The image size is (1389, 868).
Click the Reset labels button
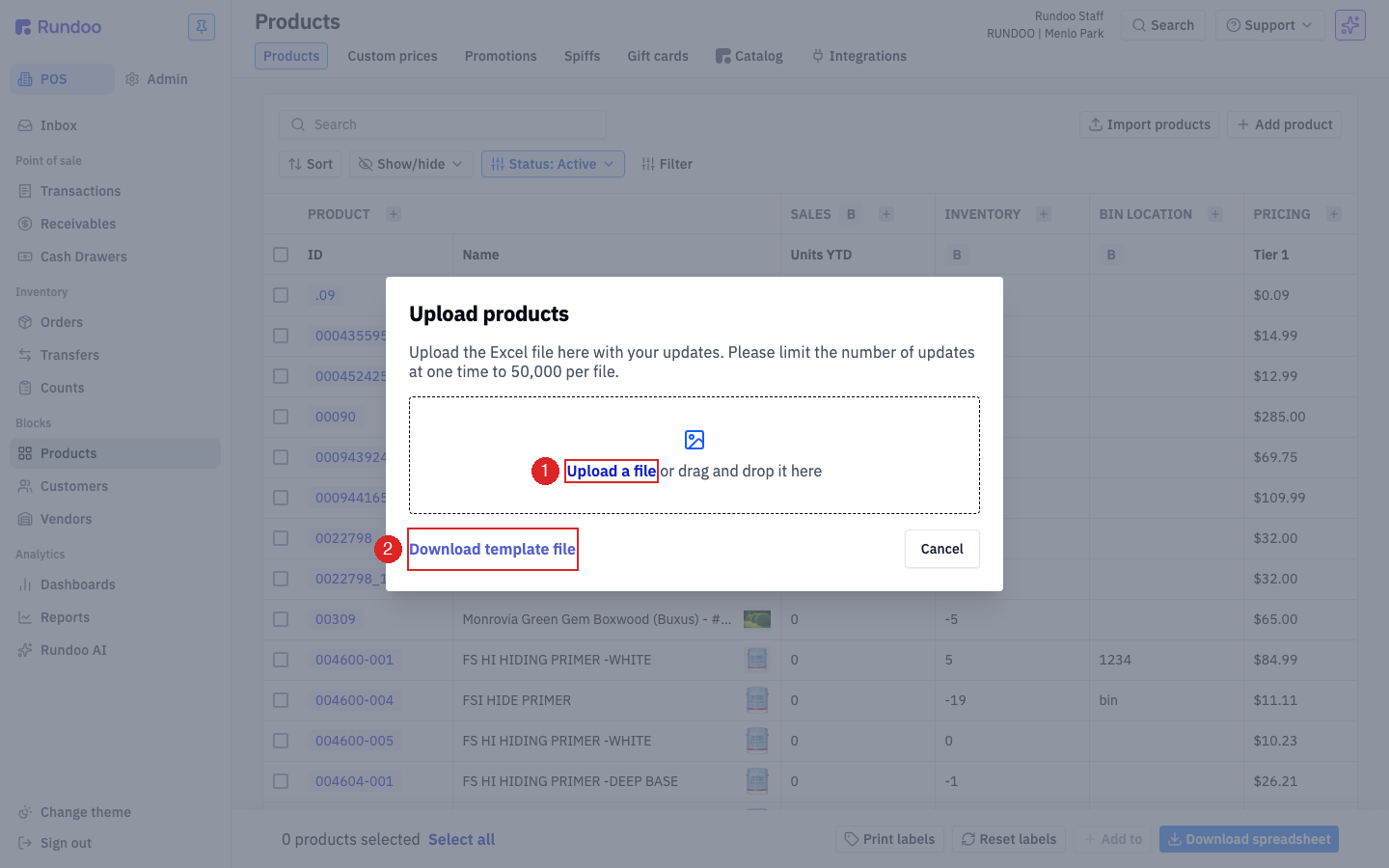[x=1008, y=839]
